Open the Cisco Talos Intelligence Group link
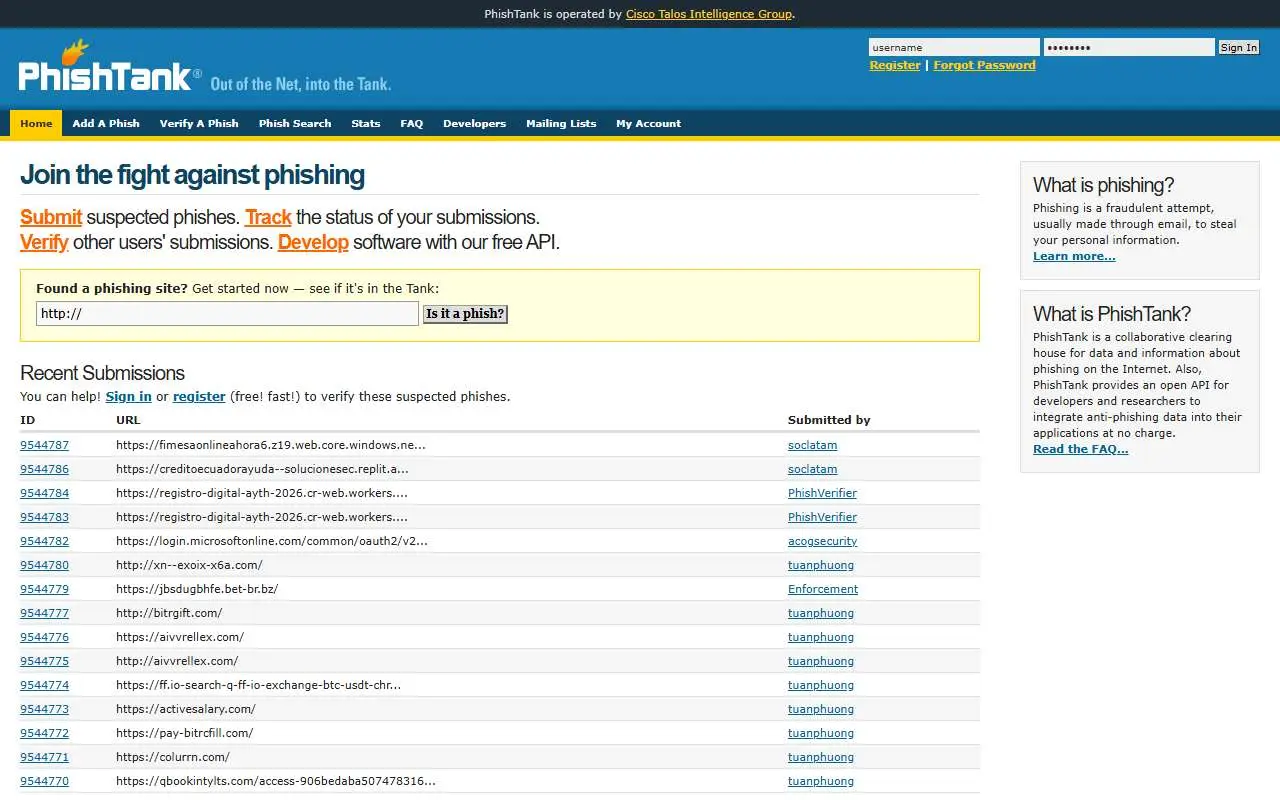The width and height of the screenshot is (1280, 800). (709, 14)
